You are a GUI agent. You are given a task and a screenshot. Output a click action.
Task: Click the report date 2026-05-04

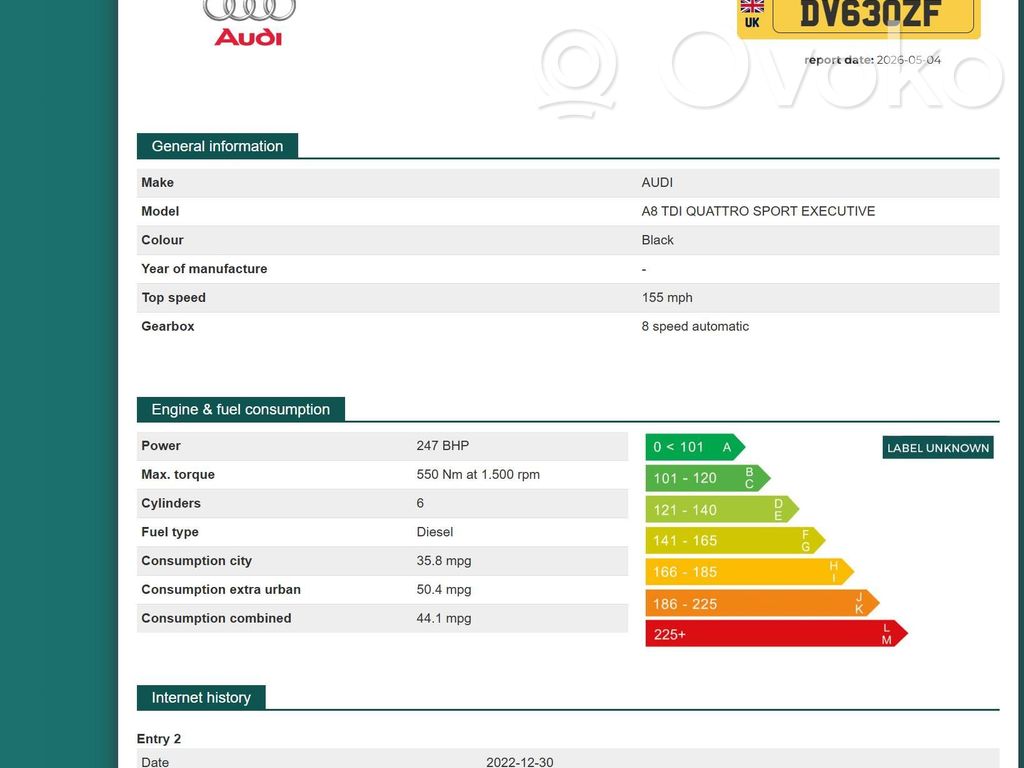click(x=872, y=60)
